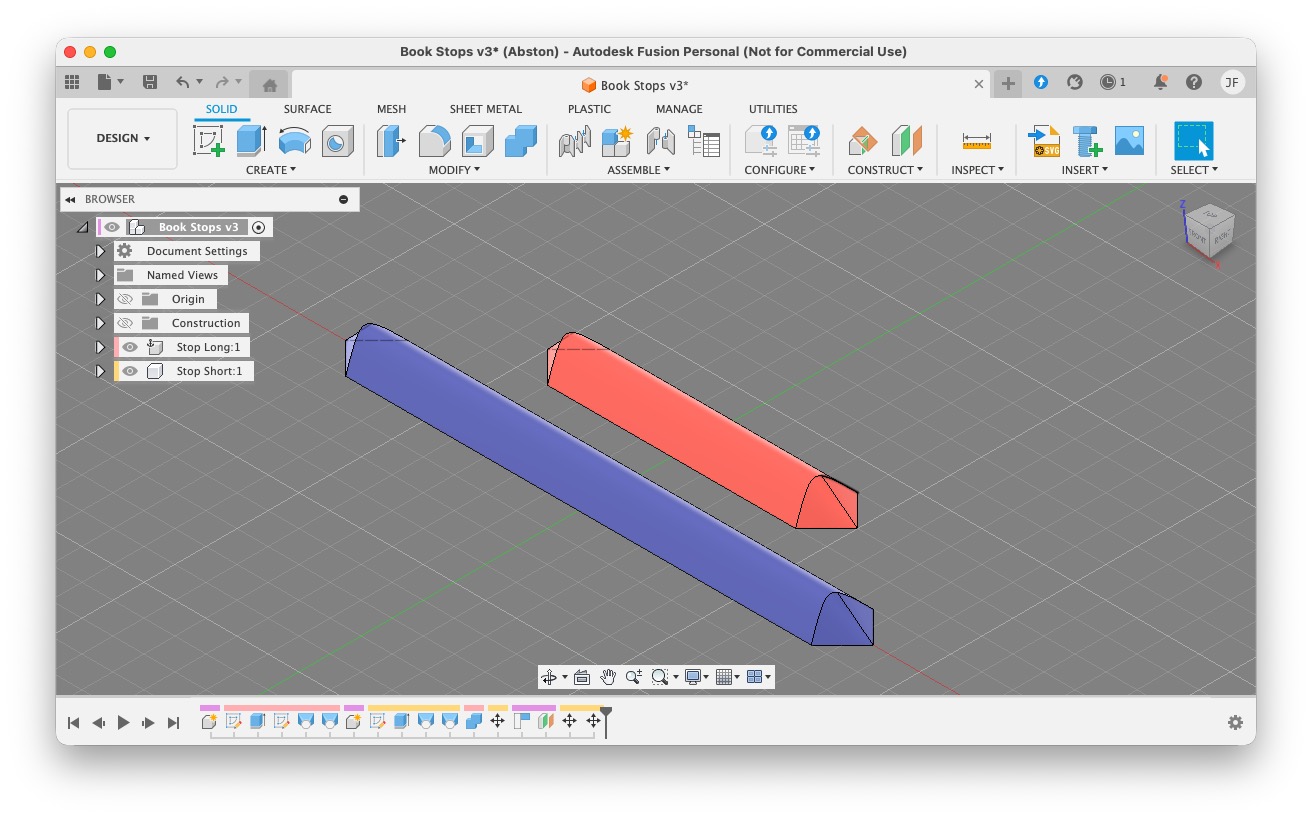
Task: Switch to the MESH tab
Action: 391,109
